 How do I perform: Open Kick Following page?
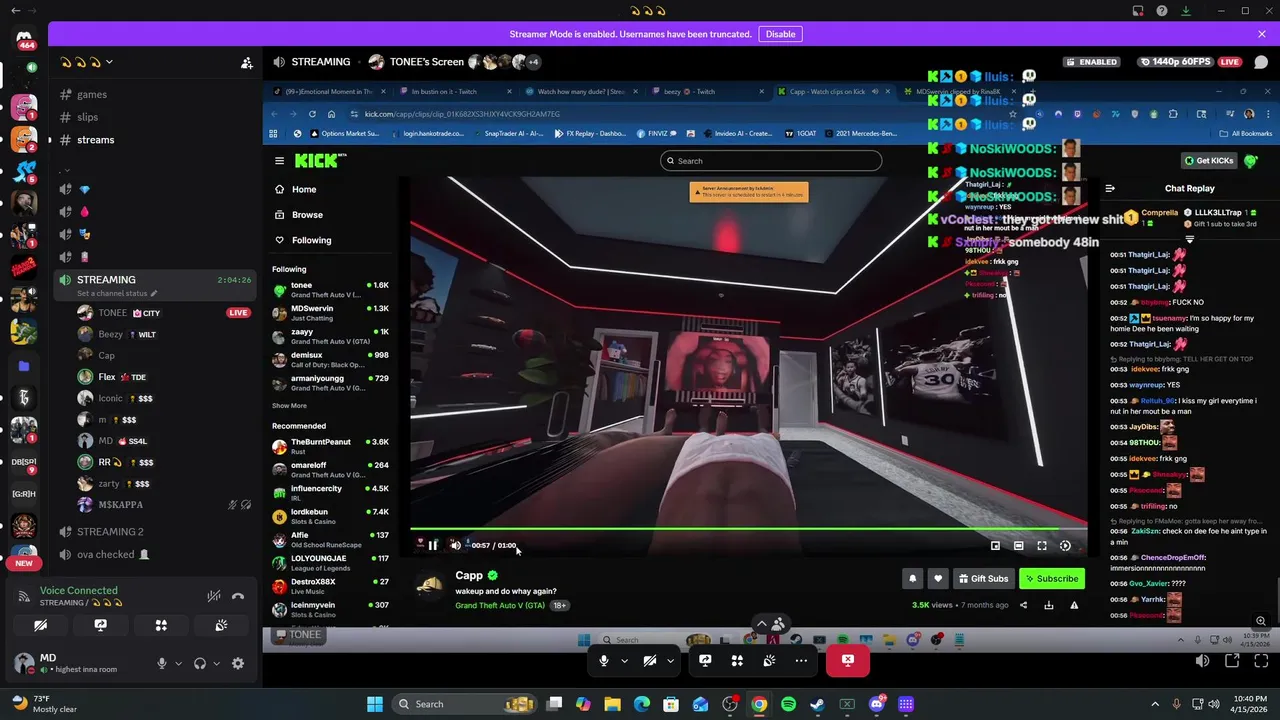pyautogui.click(x=303, y=240)
